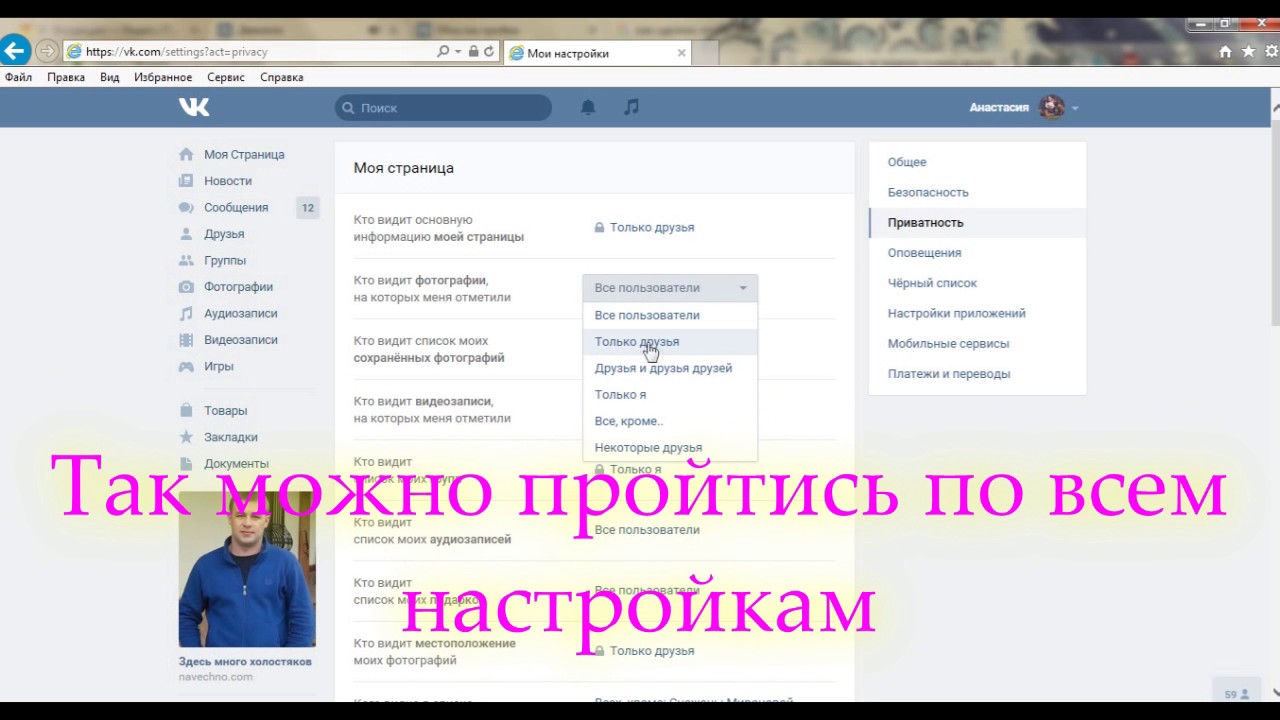Switch to Общее settings section
Image resolution: width=1280 pixels, height=720 pixels.
977,162
